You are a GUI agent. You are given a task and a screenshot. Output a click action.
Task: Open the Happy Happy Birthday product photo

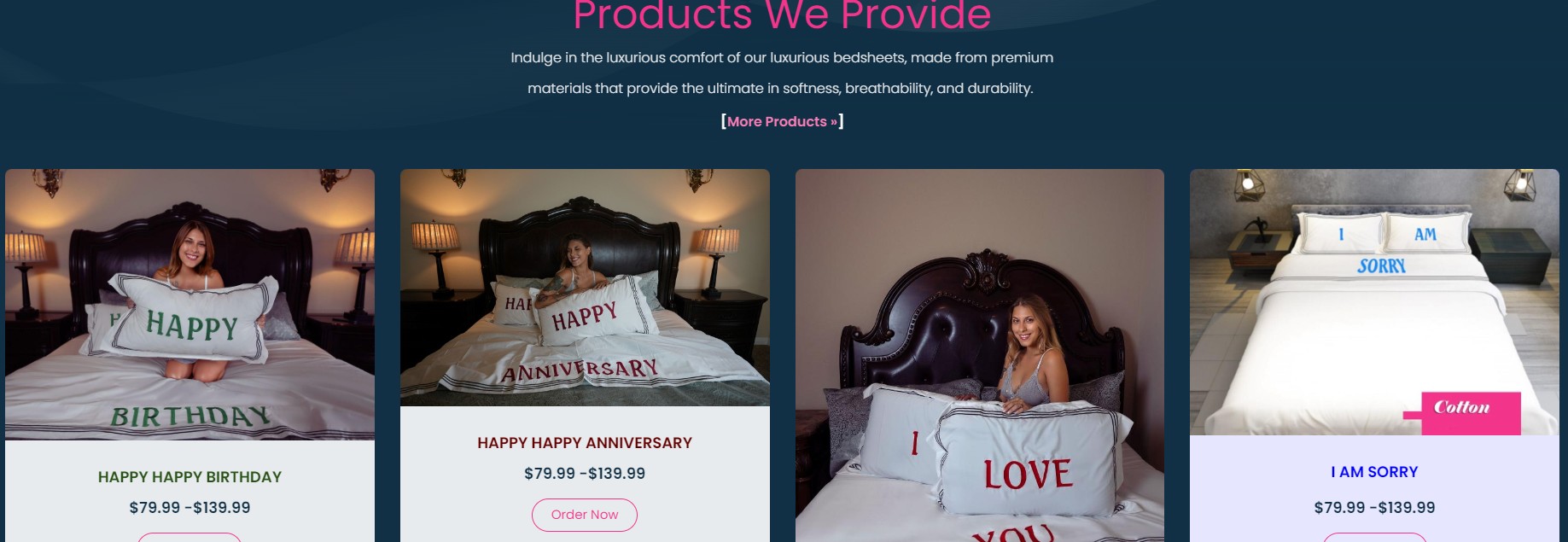click(x=189, y=305)
